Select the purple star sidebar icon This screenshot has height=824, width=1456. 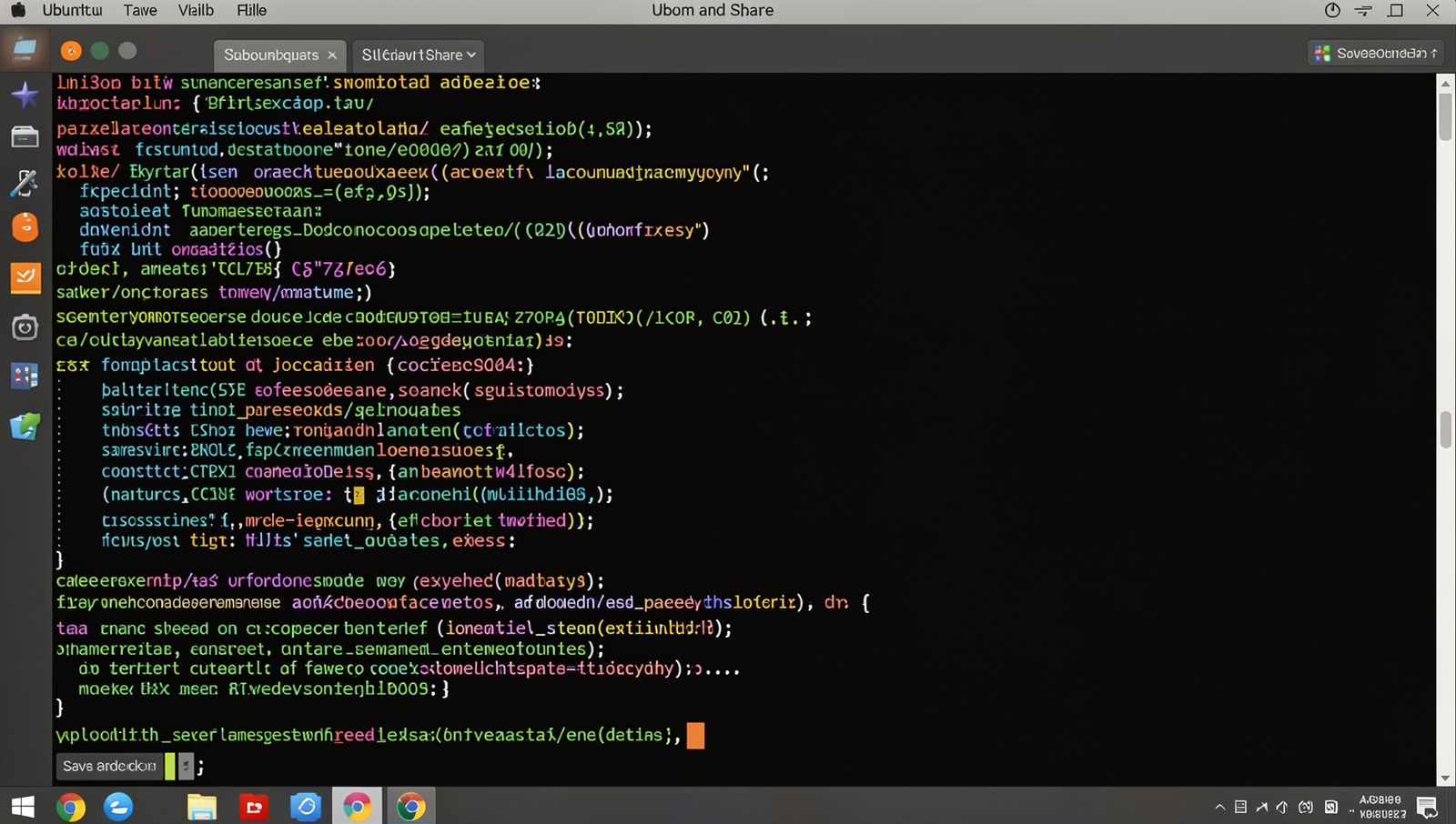(25, 95)
